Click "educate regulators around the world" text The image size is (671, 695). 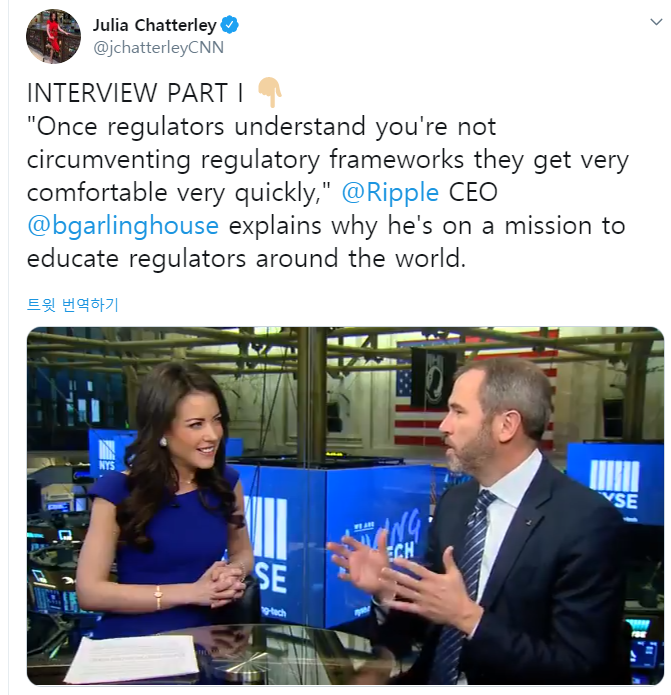[246, 259]
